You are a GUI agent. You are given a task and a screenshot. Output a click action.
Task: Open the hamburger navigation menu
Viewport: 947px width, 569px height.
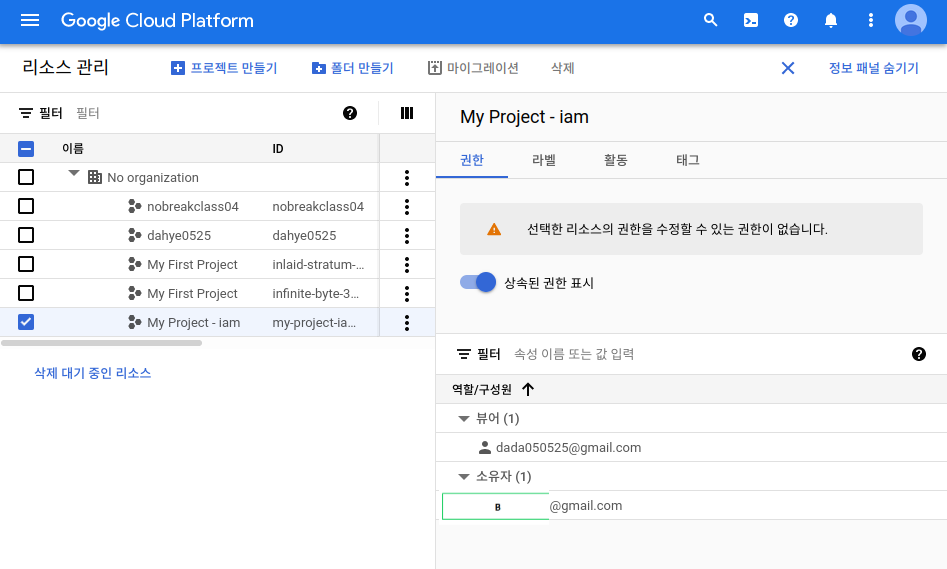pos(30,21)
